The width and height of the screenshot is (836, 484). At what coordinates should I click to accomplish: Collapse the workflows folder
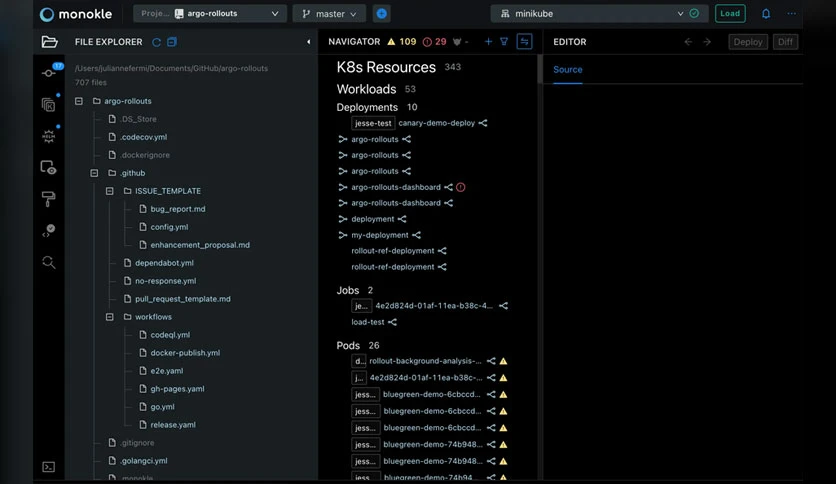(109, 317)
